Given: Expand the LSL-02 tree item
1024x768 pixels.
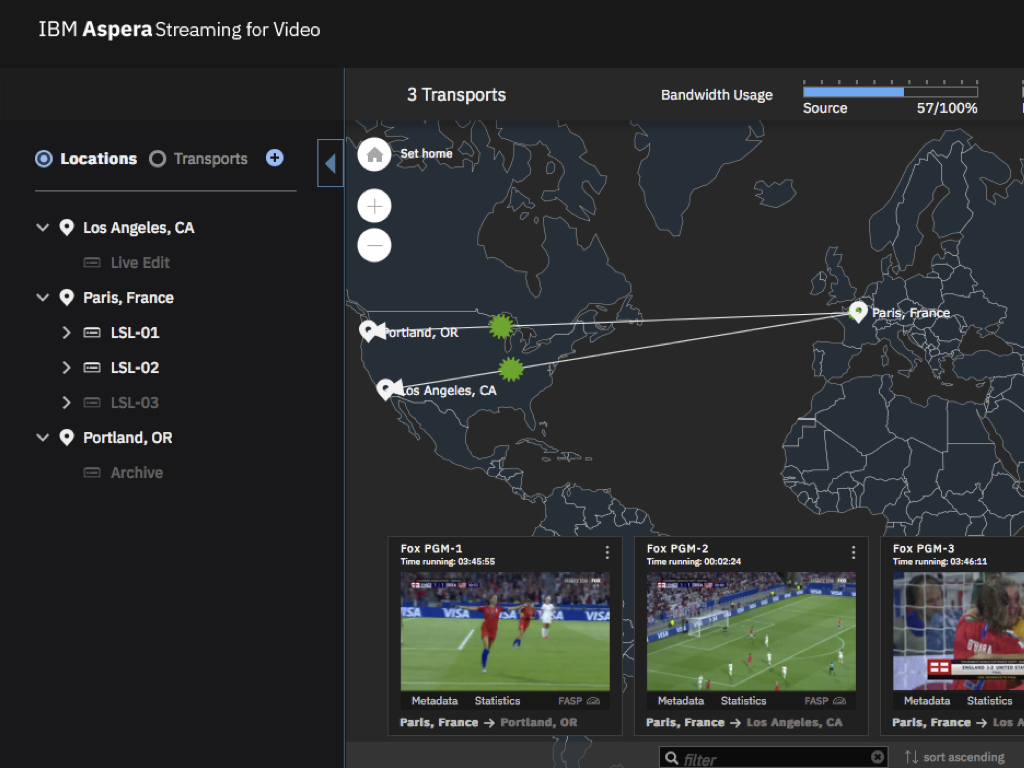Looking at the screenshot, I should pyautogui.click(x=67, y=367).
